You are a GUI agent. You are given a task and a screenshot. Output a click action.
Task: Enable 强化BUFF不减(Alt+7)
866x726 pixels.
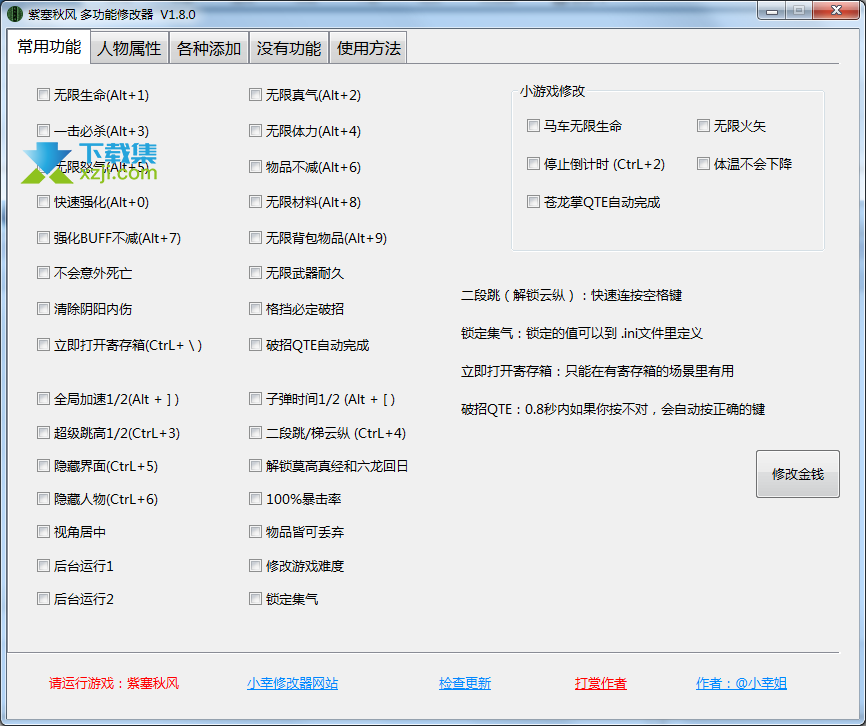[x=43, y=238]
